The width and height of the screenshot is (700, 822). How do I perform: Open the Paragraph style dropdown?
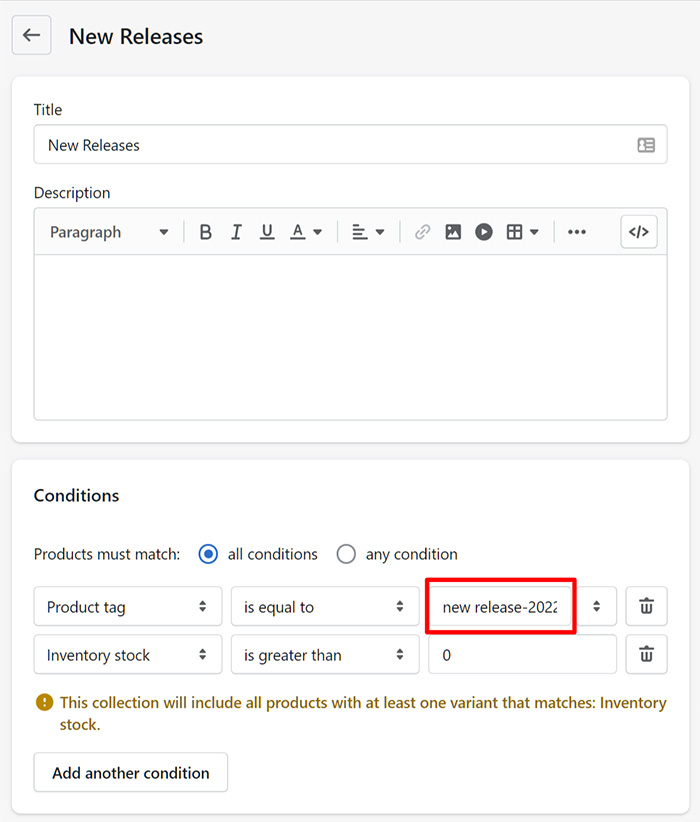[109, 232]
